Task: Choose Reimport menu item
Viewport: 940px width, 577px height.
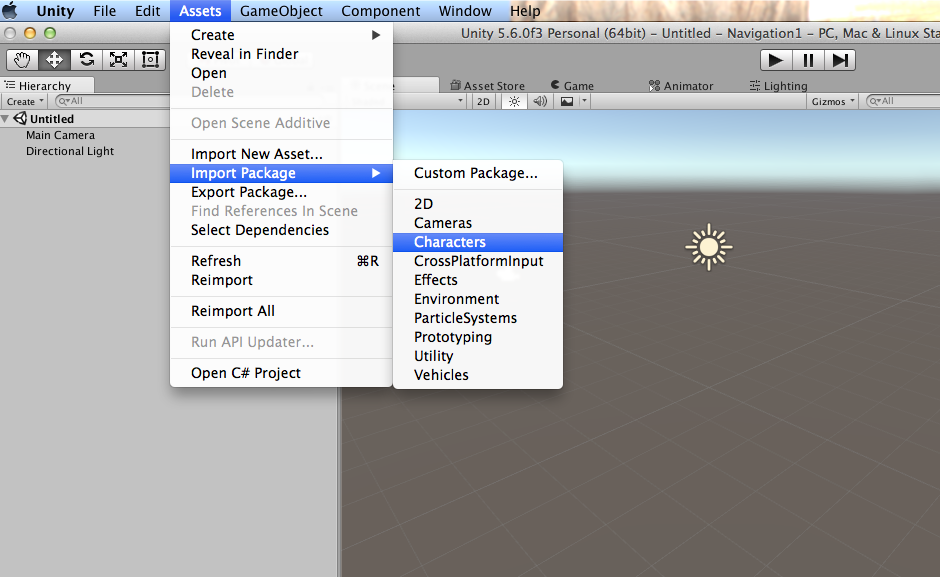Action: click(281, 281)
